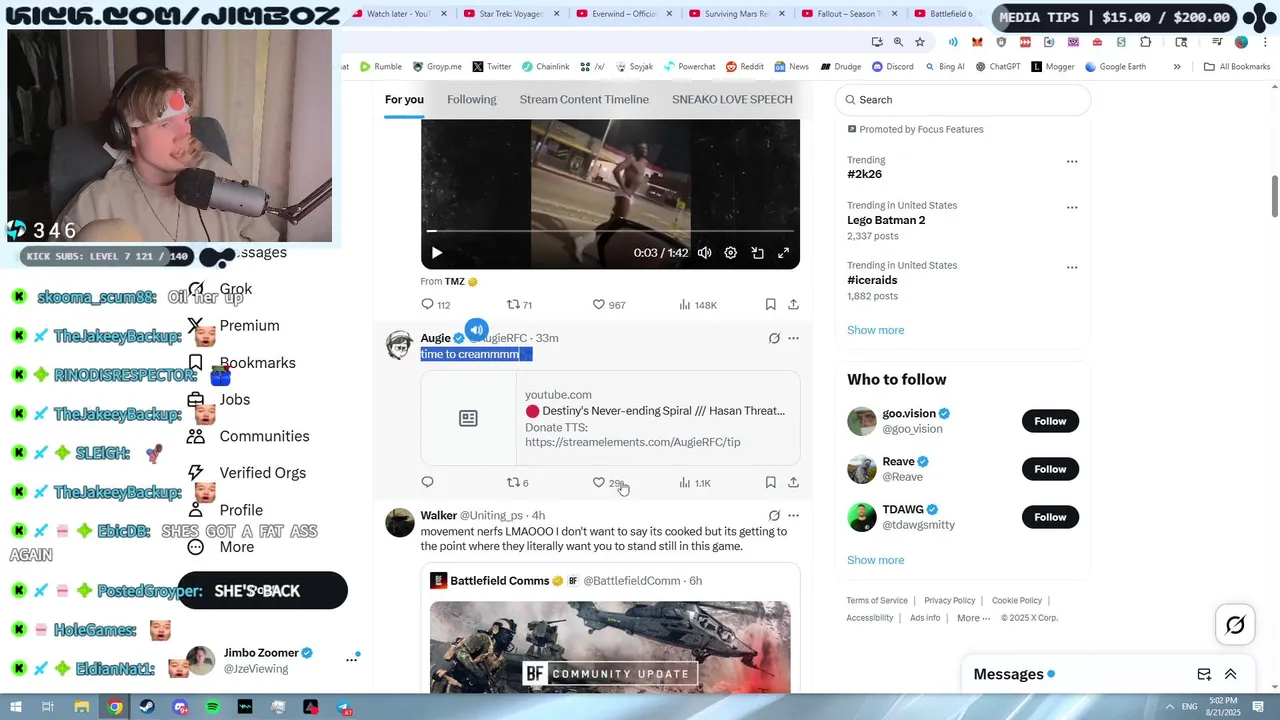Viewport: 1280px width, 720px height.
Task: Open Bookmarks in X sidebar
Action: [x=242, y=362]
